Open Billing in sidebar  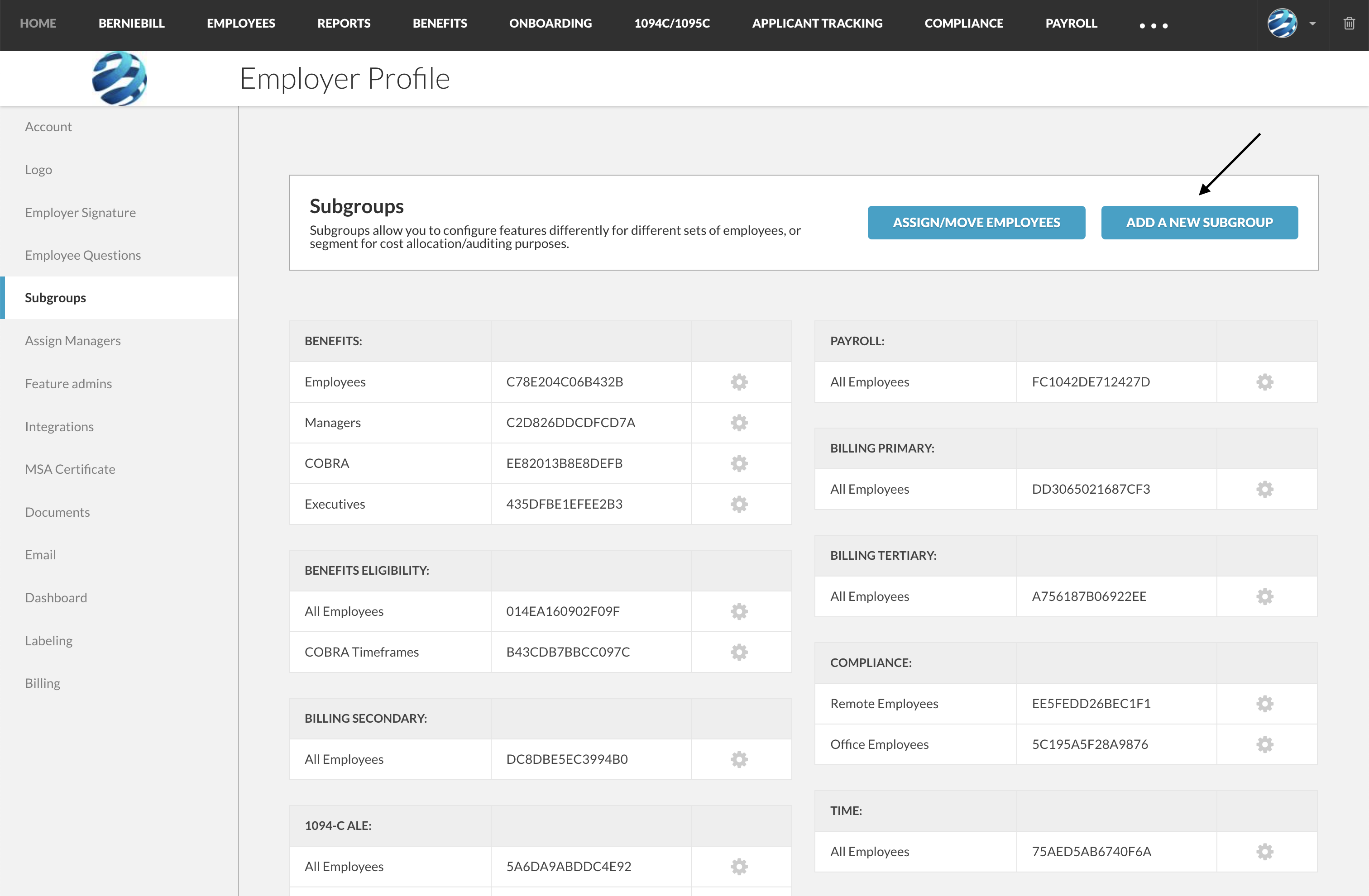(43, 683)
